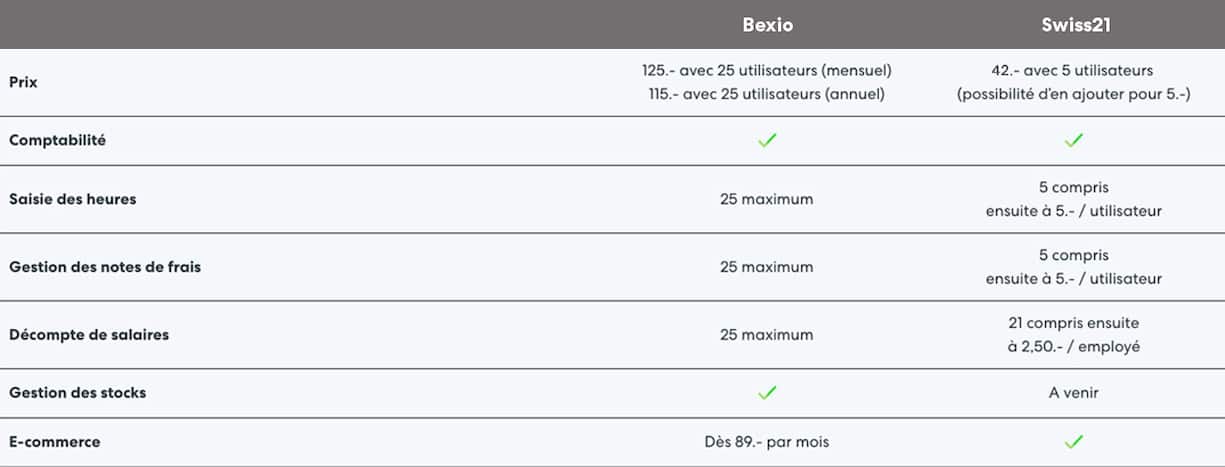Click the E-commerce row label
Image resolution: width=1225 pixels, height=467 pixels.
[54, 441]
